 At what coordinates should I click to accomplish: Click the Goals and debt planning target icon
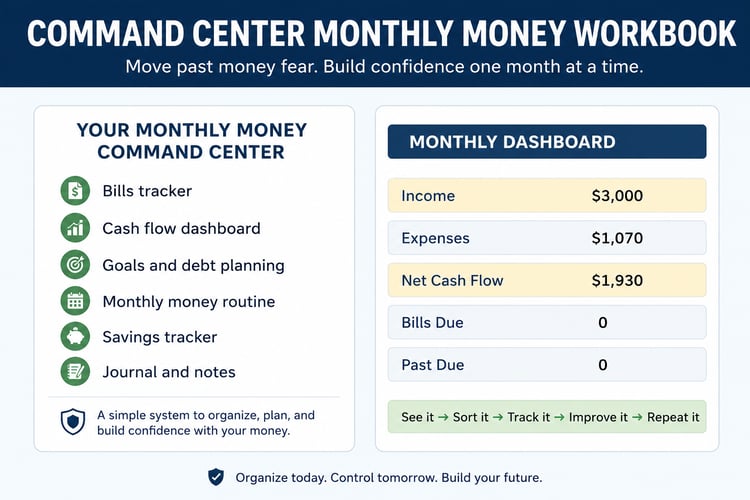point(75,264)
